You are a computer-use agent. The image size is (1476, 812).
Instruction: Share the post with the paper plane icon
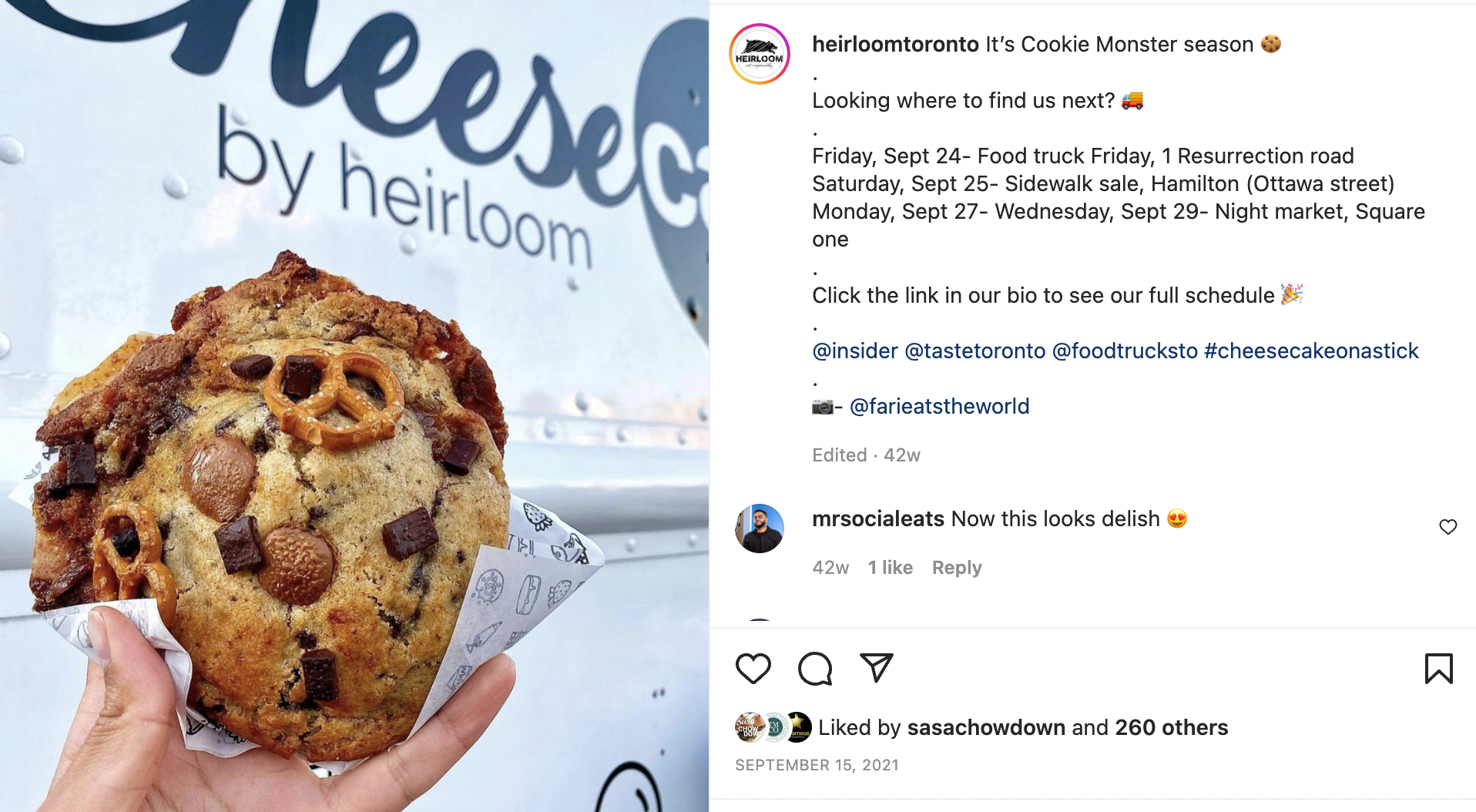pos(877,667)
